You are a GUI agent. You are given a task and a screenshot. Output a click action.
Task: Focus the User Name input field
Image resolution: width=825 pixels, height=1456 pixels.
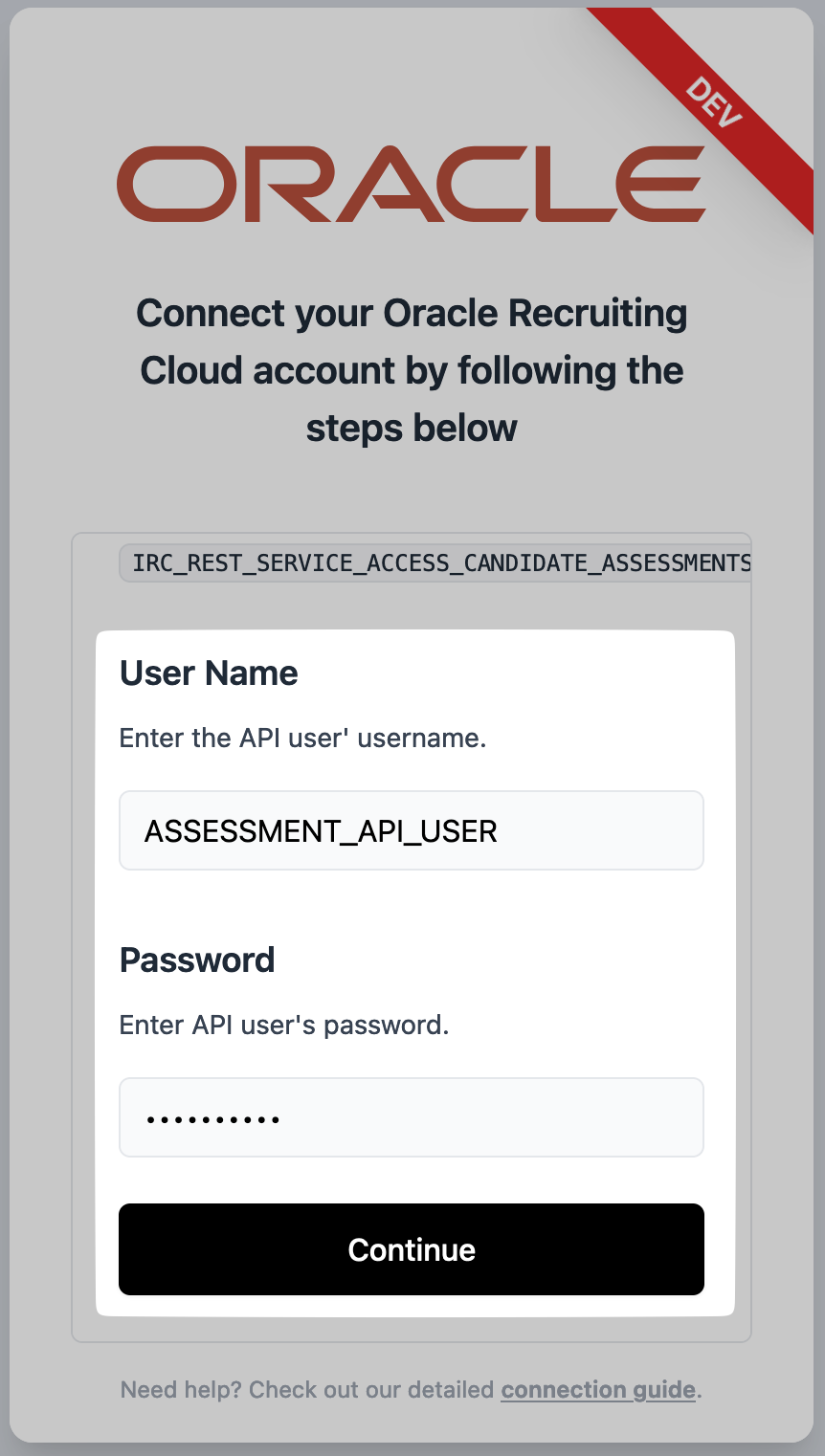[412, 830]
